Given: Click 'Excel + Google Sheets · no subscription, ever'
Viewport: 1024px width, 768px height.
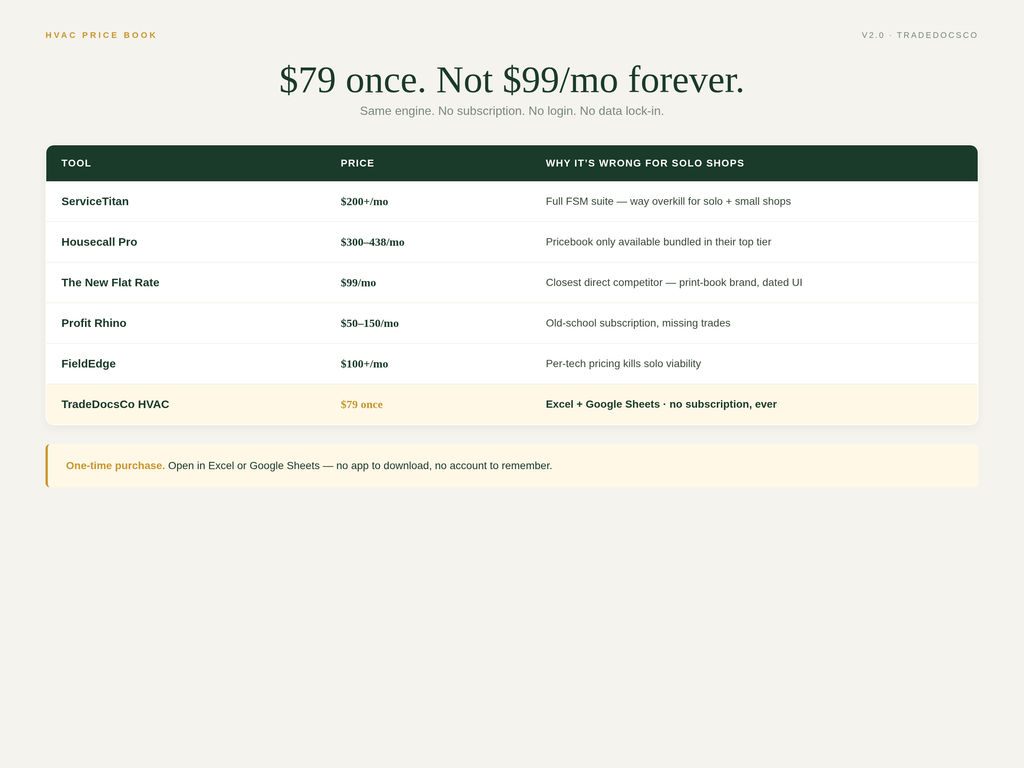Looking at the screenshot, I should [661, 404].
